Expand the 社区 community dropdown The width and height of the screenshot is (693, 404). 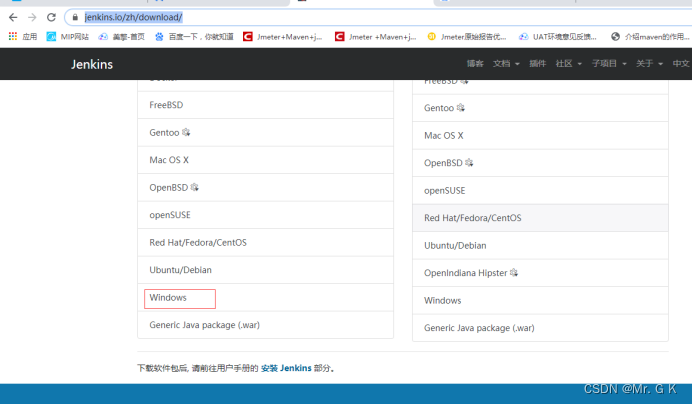pos(568,64)
